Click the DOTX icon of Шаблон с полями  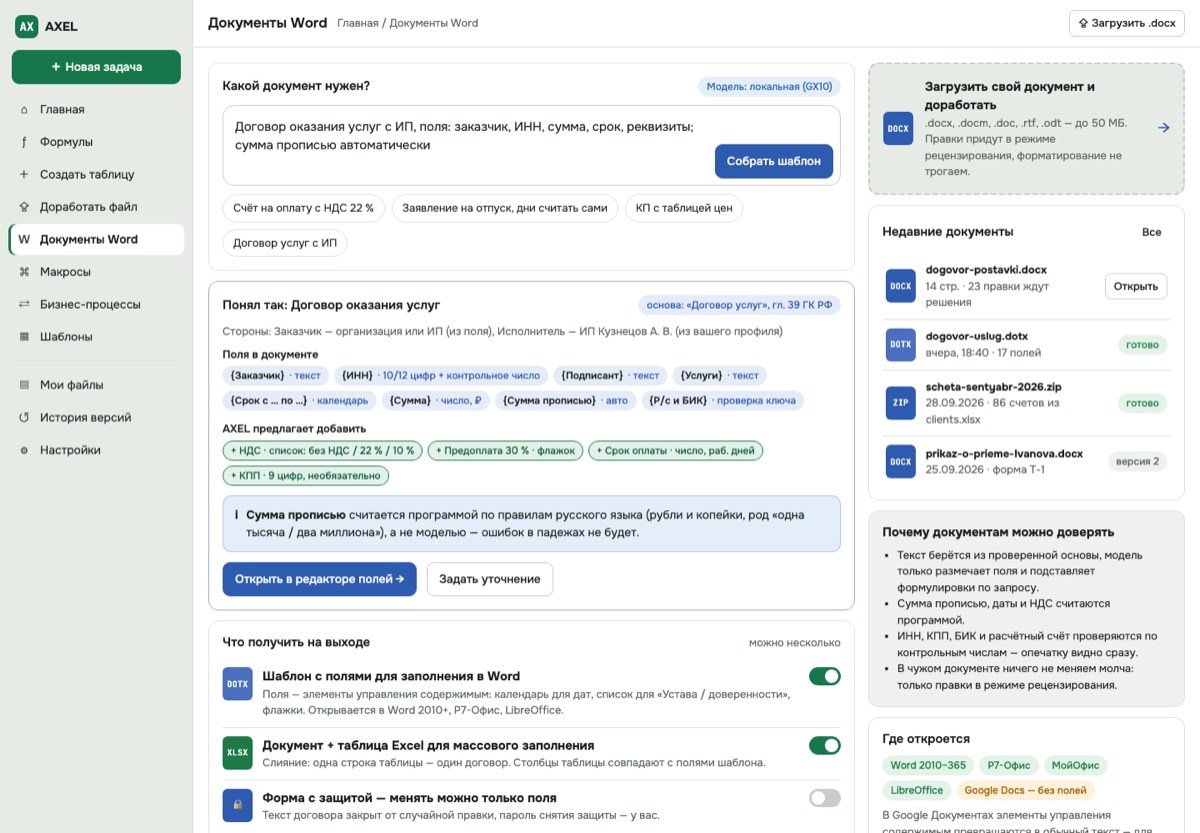pos(238,684)
